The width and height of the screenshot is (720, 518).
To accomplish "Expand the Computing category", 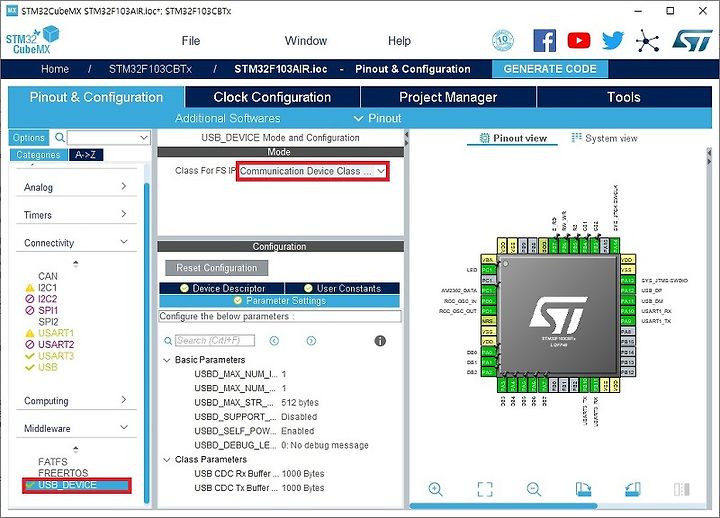I will 76,400.
